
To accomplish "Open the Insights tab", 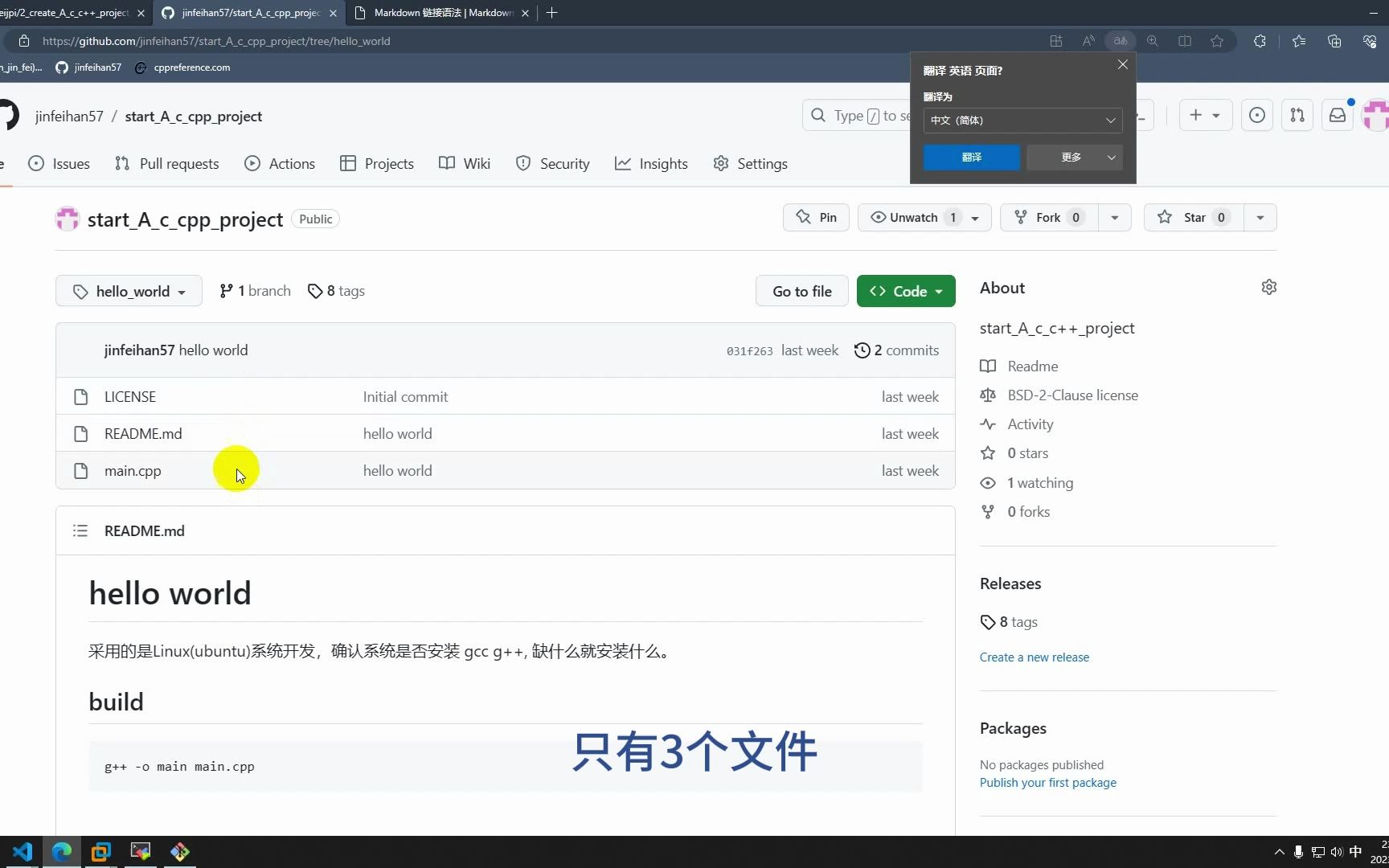I will [652, 163].
